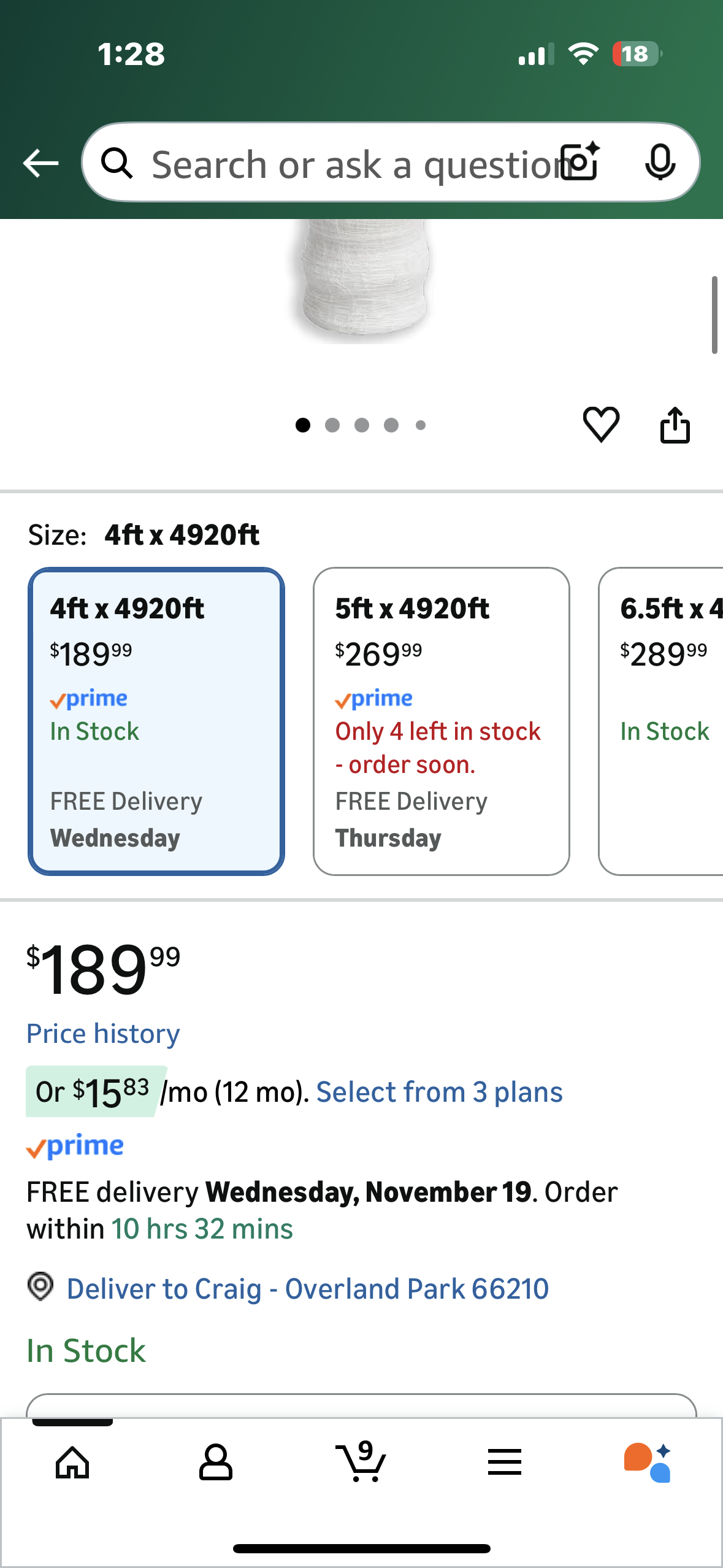
Task: Tap the microphone voice search icon
Action: 660,163
